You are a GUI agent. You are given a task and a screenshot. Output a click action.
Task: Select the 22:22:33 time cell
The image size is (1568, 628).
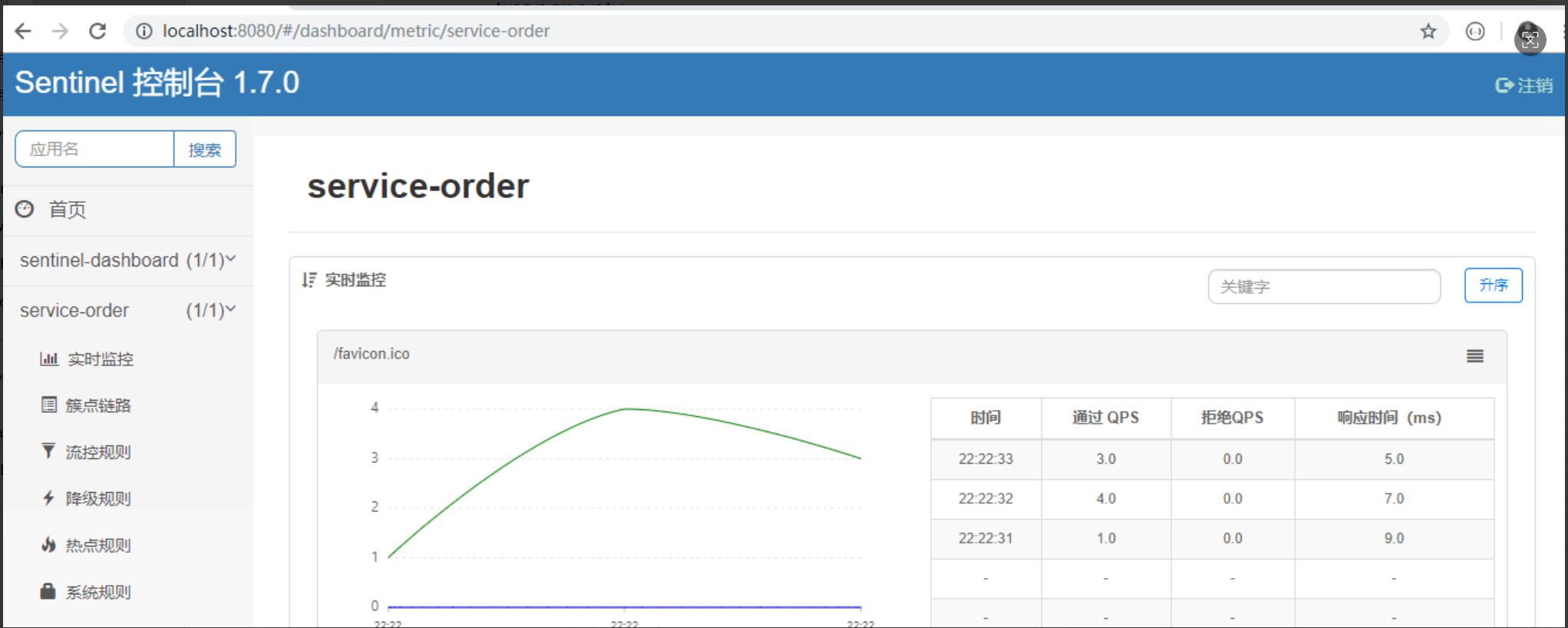click(x=985, y=459)
